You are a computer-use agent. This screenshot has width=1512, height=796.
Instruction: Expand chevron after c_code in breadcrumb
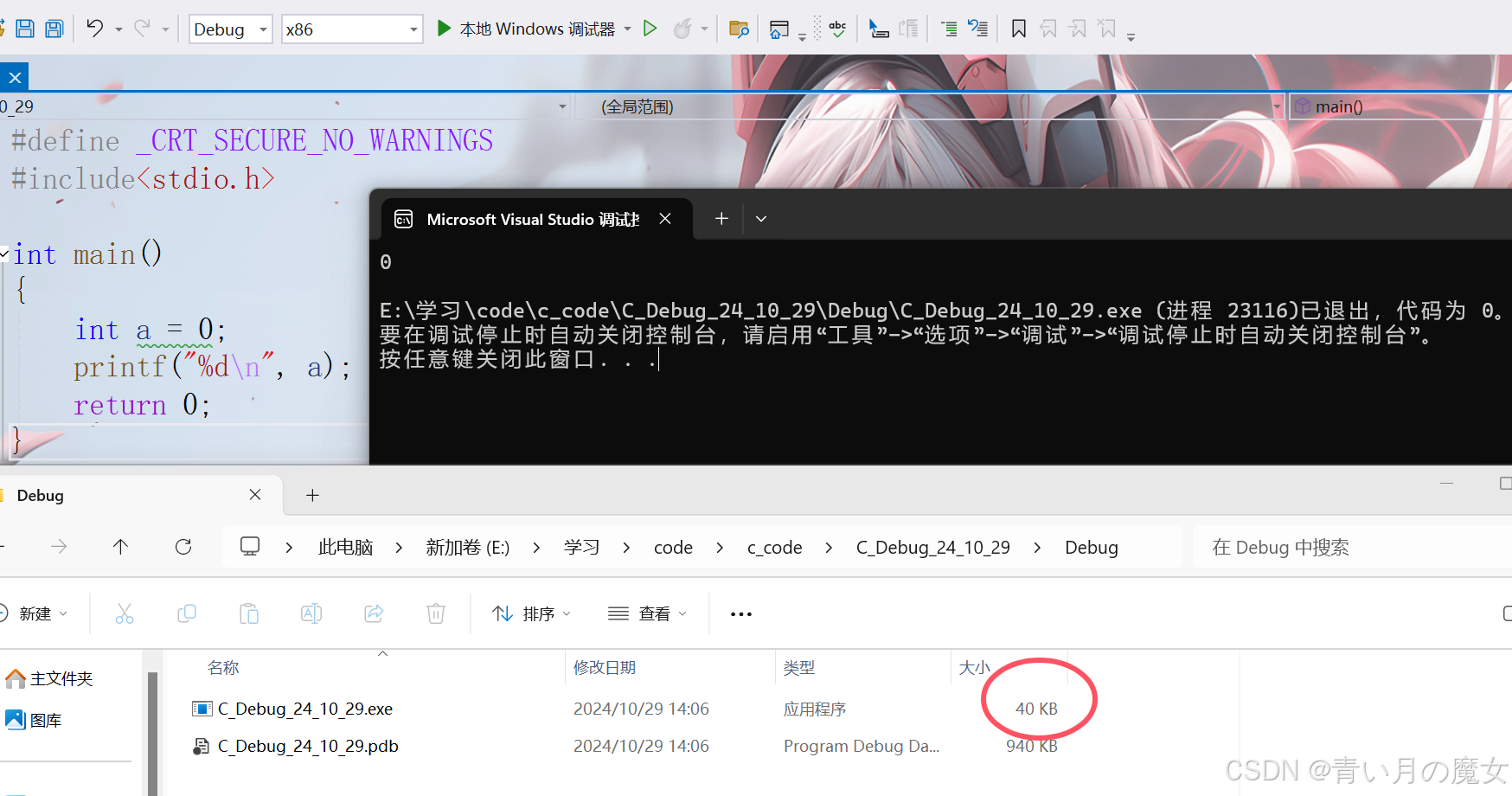(x=829, y=547)
